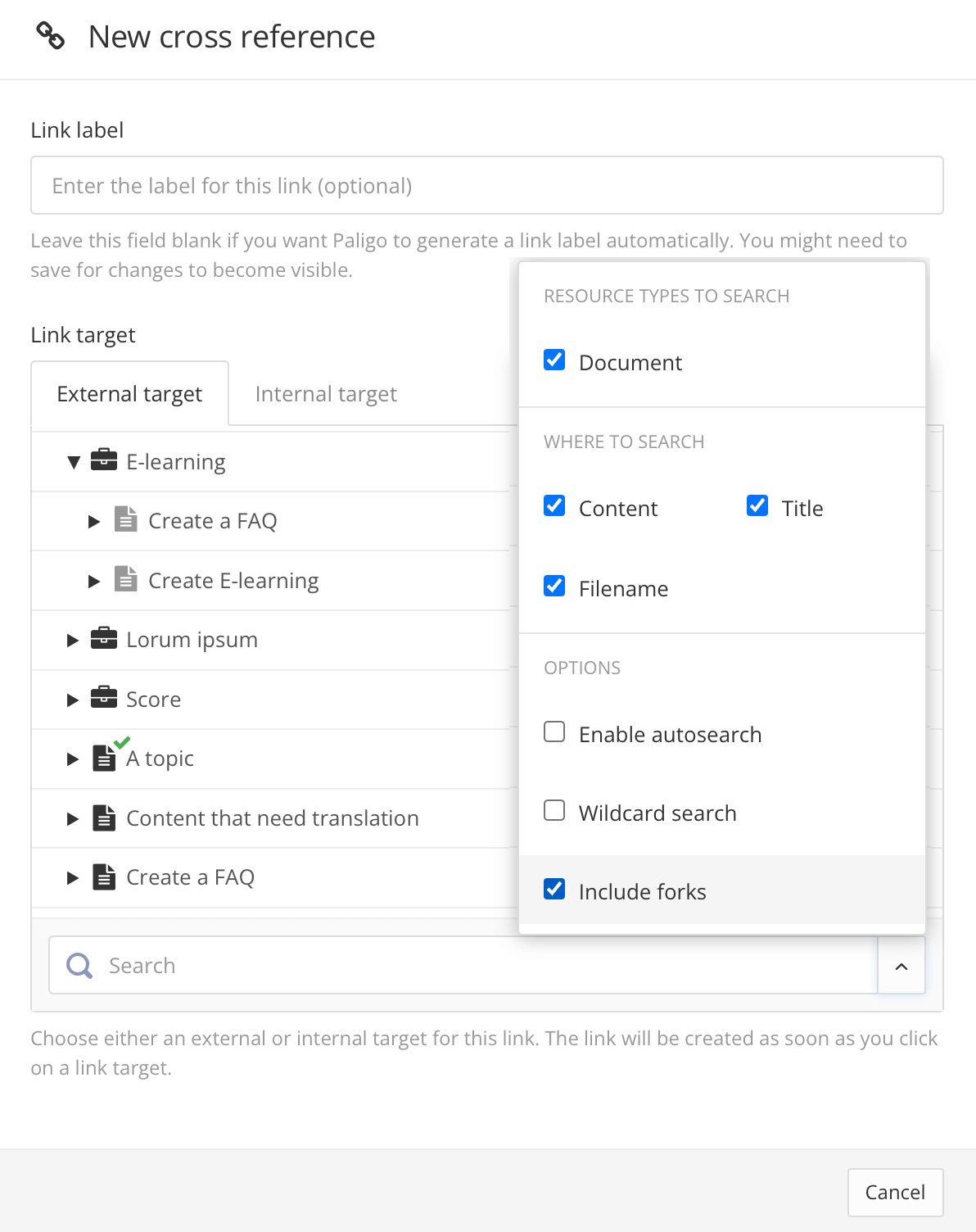Viewport: 976px width, 1232px height.
Task: Select the External target tab
Action: 129,394
